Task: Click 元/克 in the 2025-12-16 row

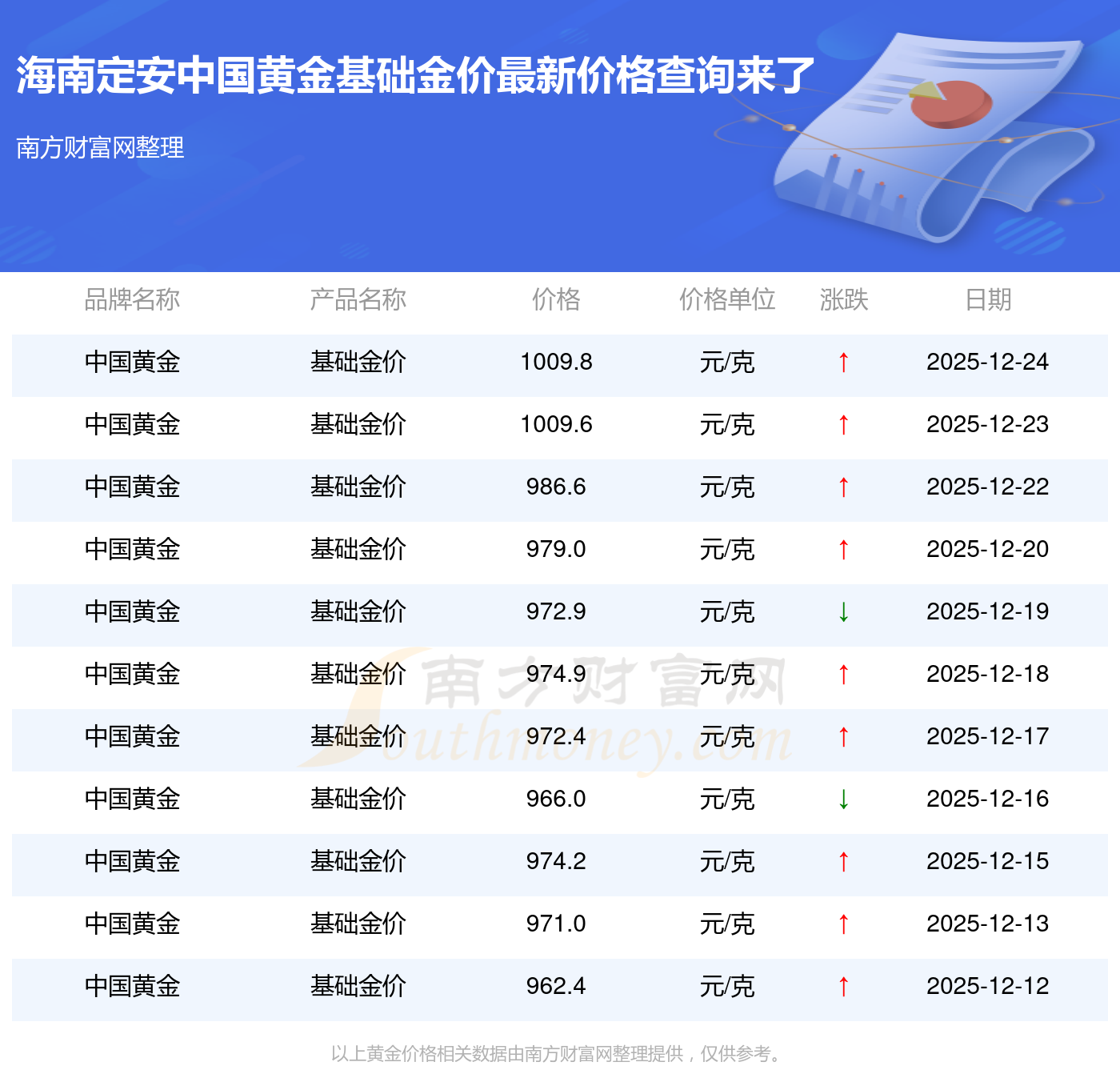Action: 727,799
